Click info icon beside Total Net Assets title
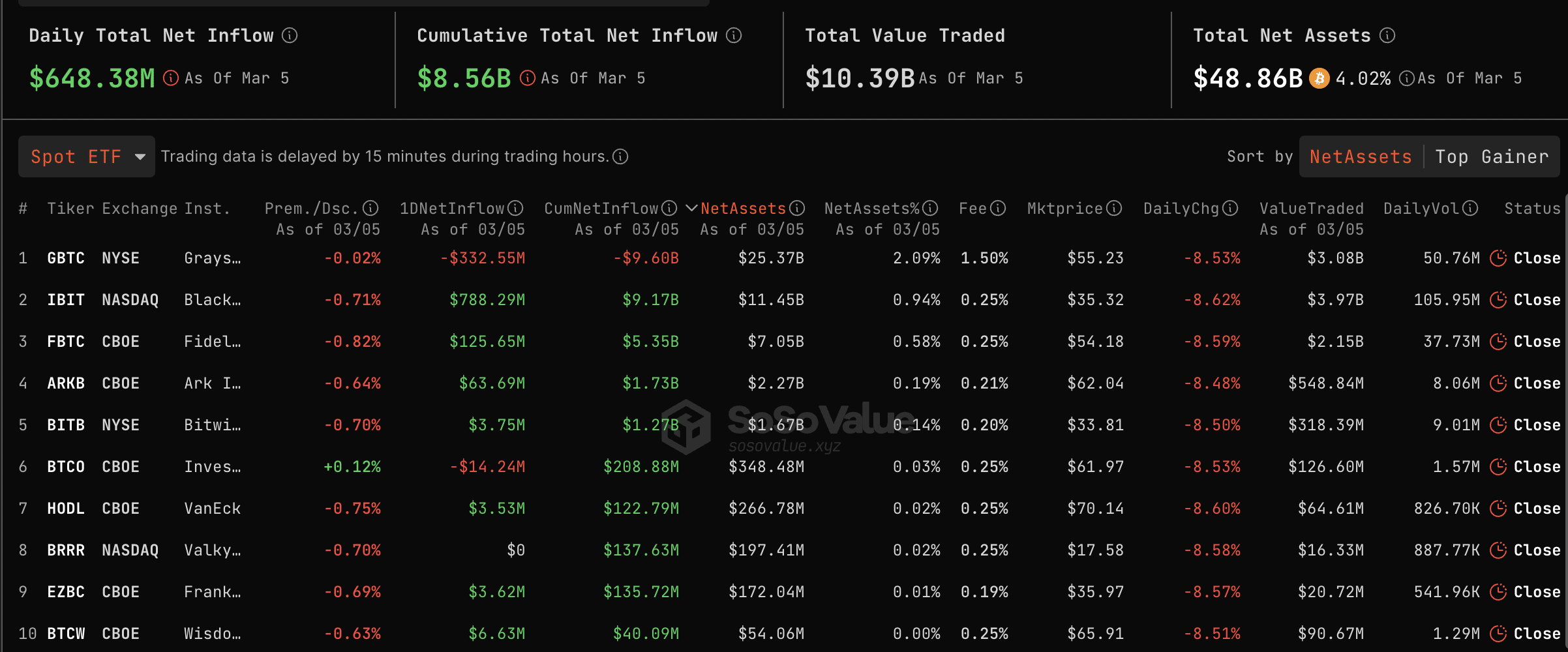This screenshot has width=1568, height=652. [x=1387, y=35]
